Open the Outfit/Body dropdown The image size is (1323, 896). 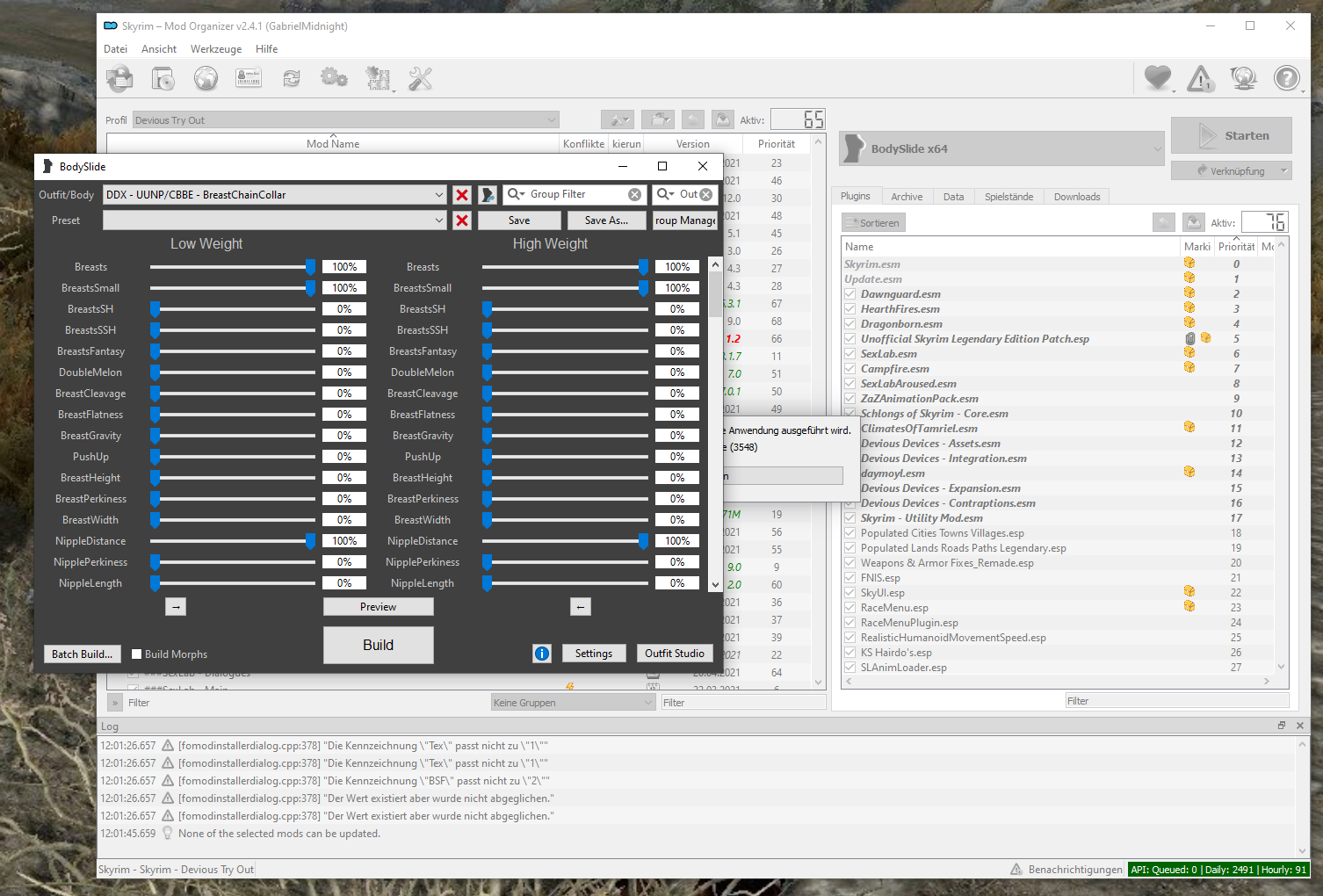275,195
